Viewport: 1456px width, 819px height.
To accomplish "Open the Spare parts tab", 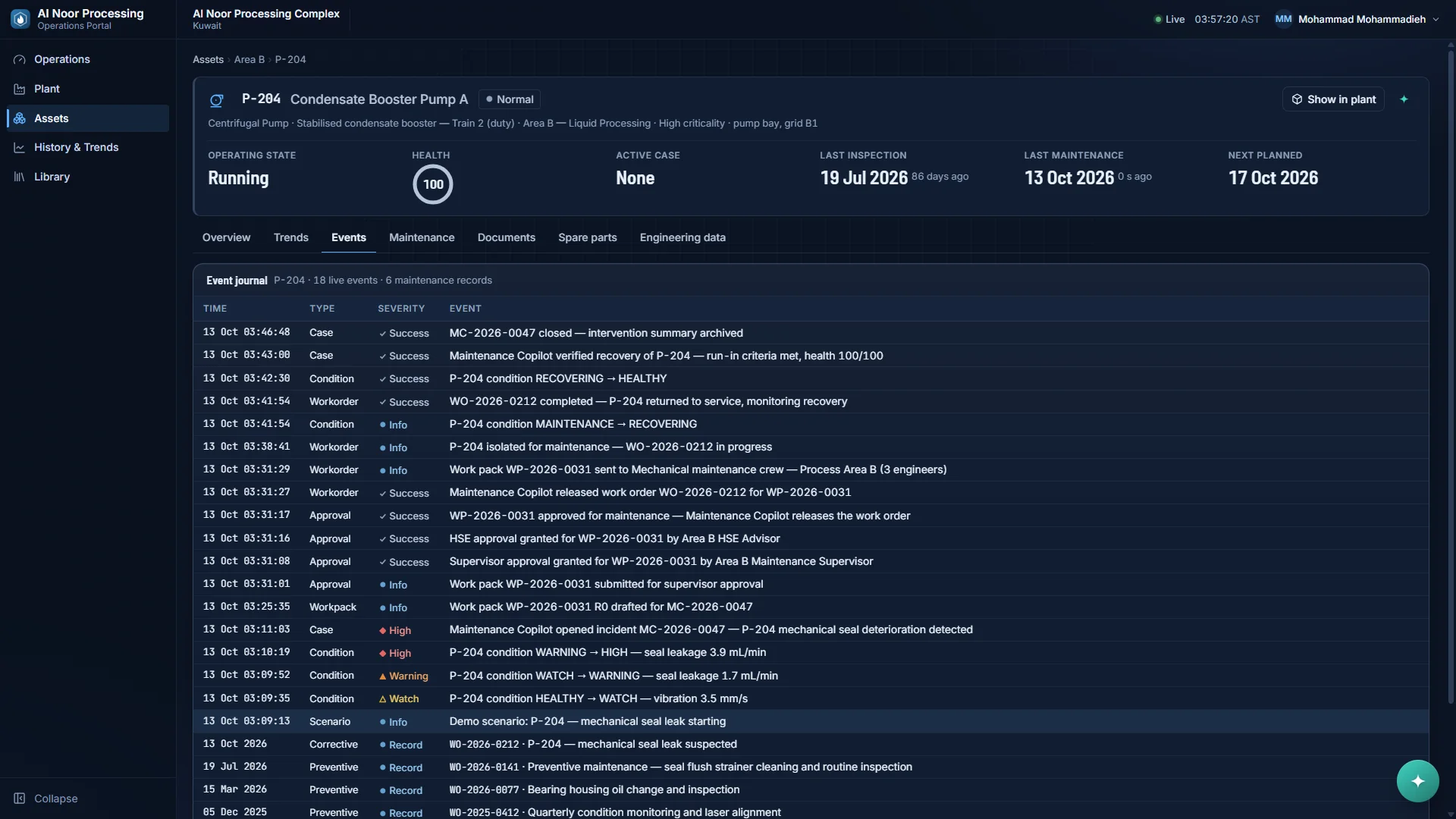I will click(587, 237).
